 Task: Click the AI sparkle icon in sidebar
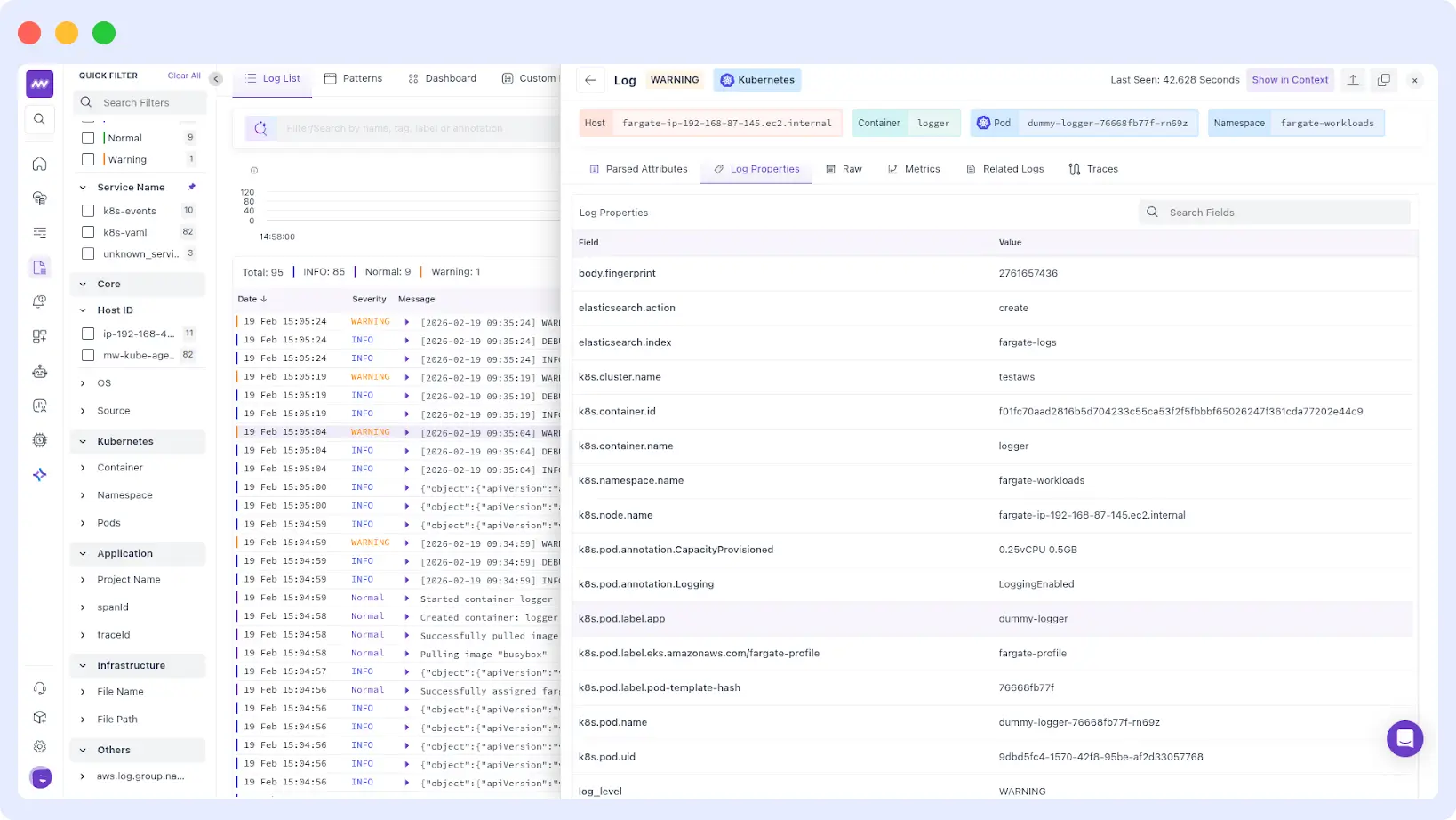pos(39,475)
